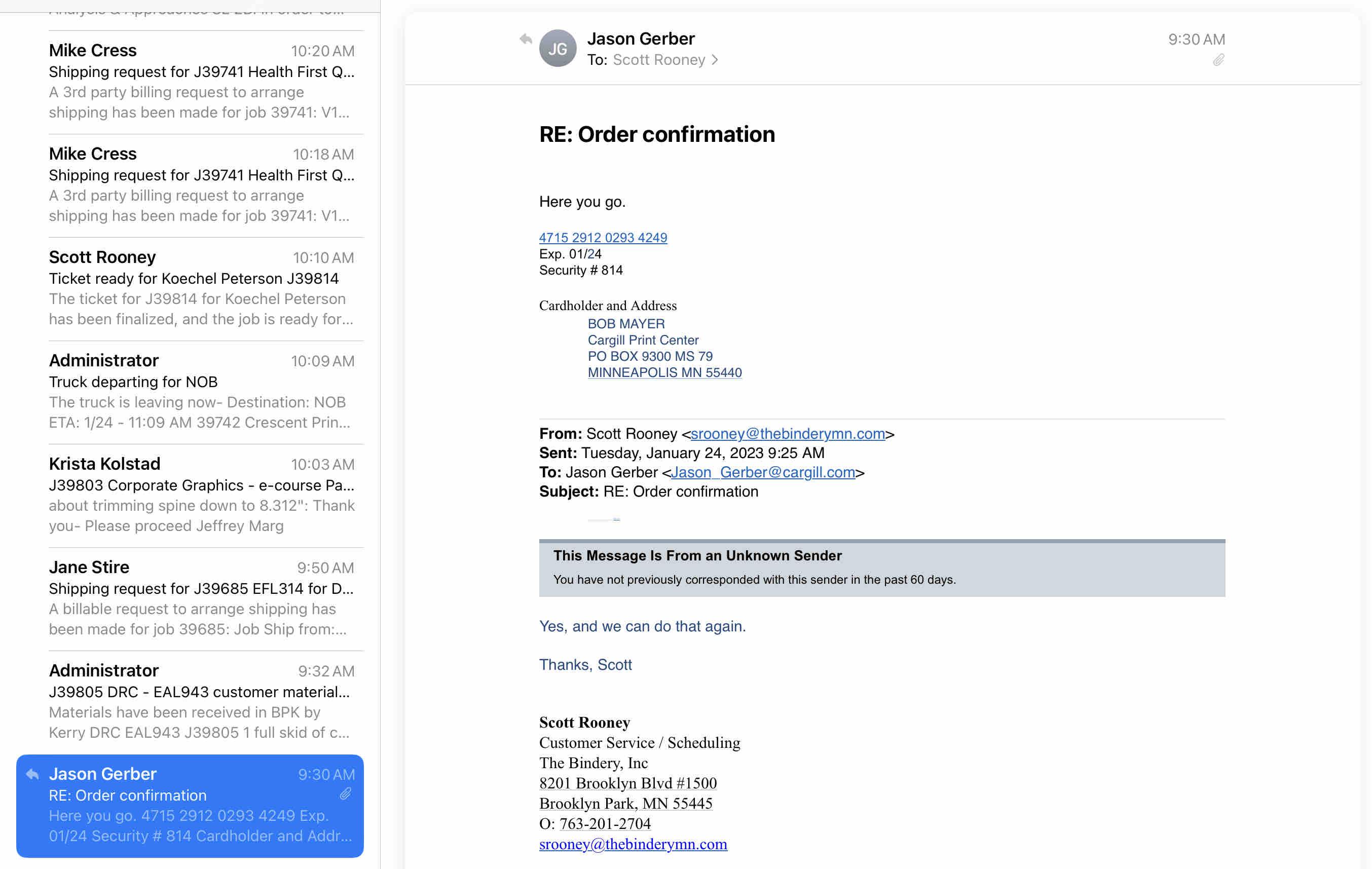Click the 763-201-2704 phone number link
Viewport: 1372px width, 869px height.
(x=605, y=823)
